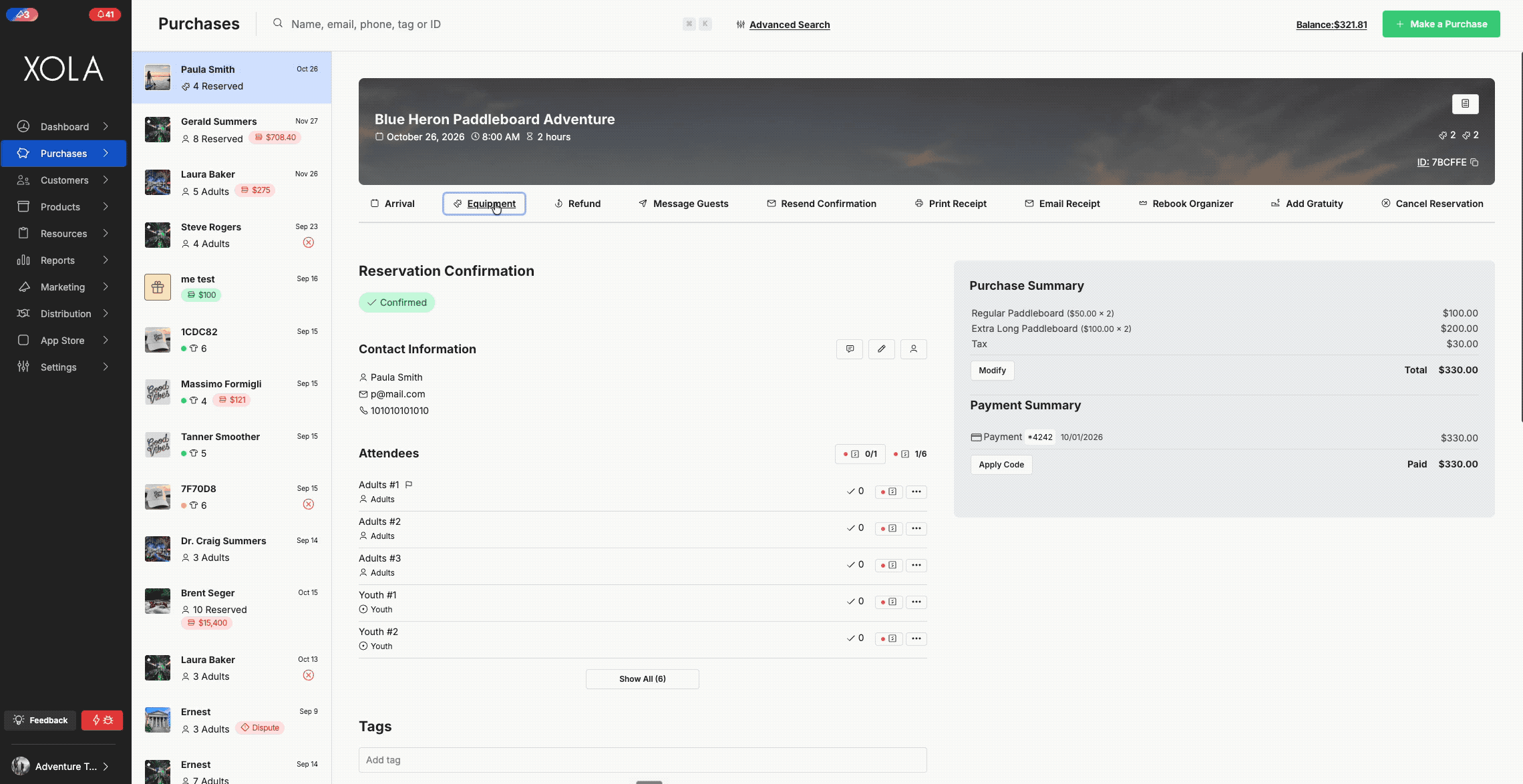The height and width of the screenshot is (784, 1523).
Task: Click the red bug report button
Action: pyautogui.click(x=102, y=720)
